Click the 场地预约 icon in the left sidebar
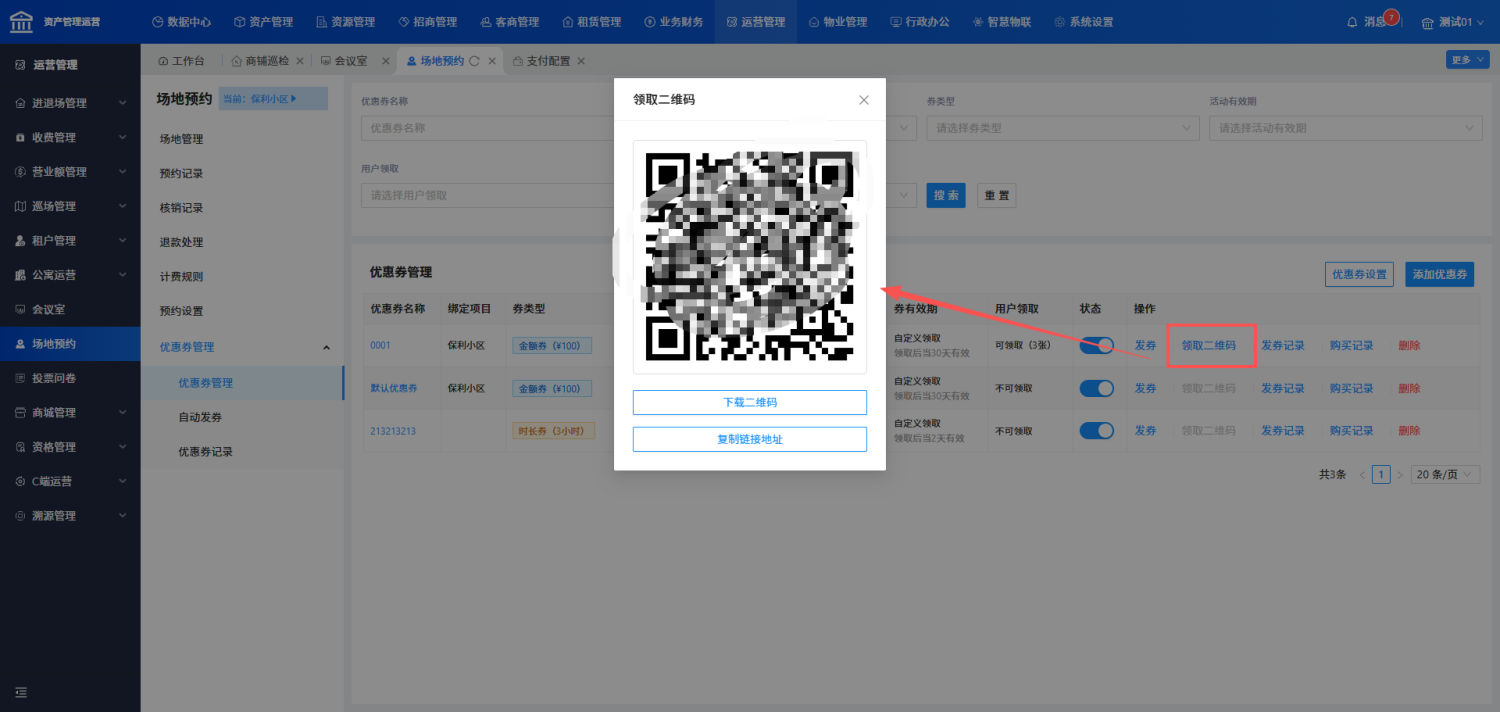This screenshot has height=712, width=1500. (20, 344)
